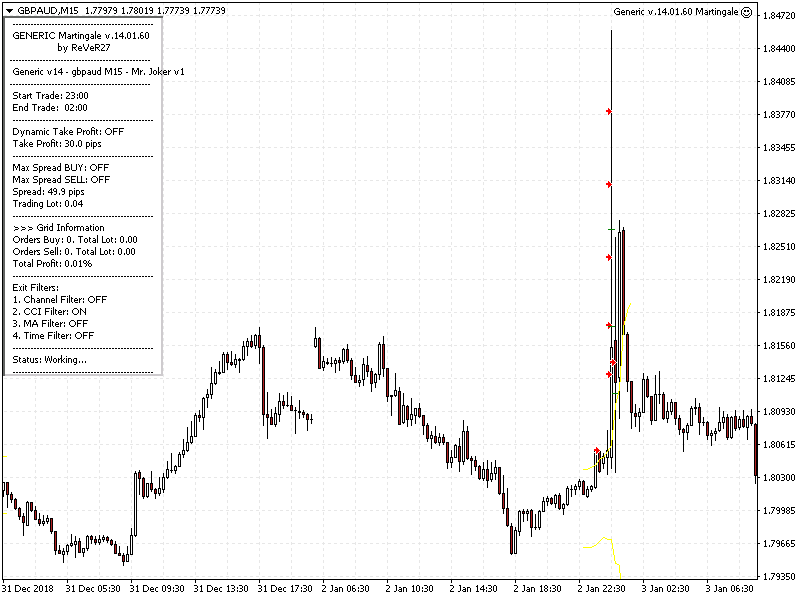Screen dimensions: 800x600
Task: Click the '31 Dec 13:30' time axis label
Action: point(221,589)
